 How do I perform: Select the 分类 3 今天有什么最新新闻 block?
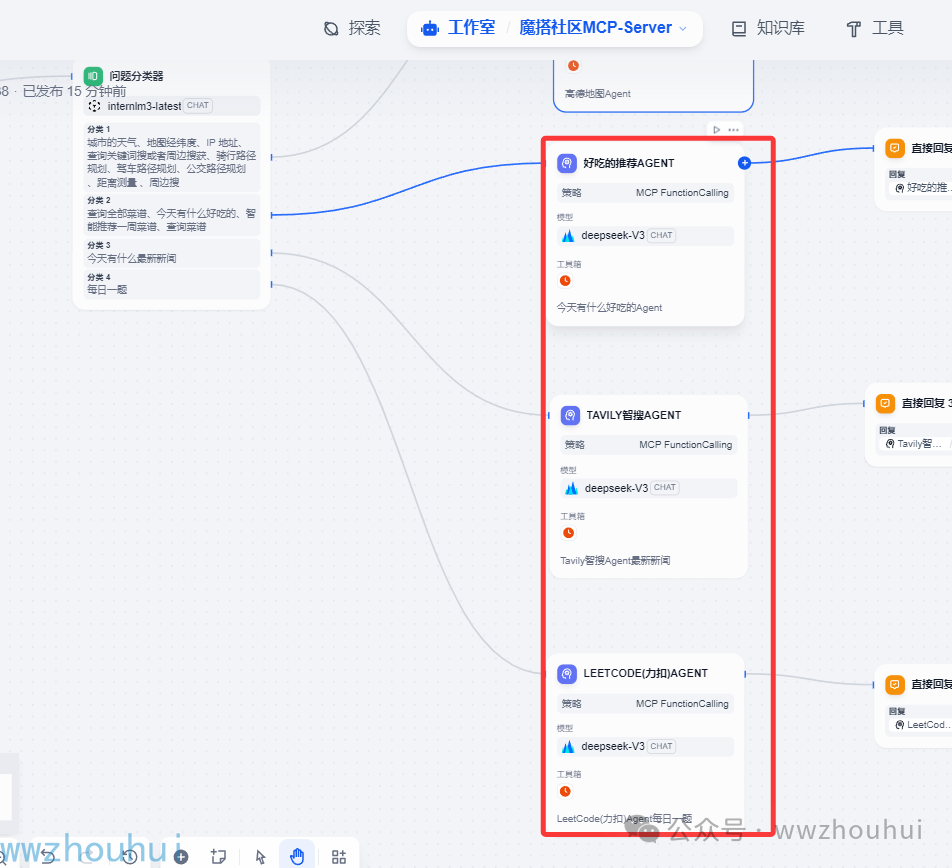click(172, 253)
